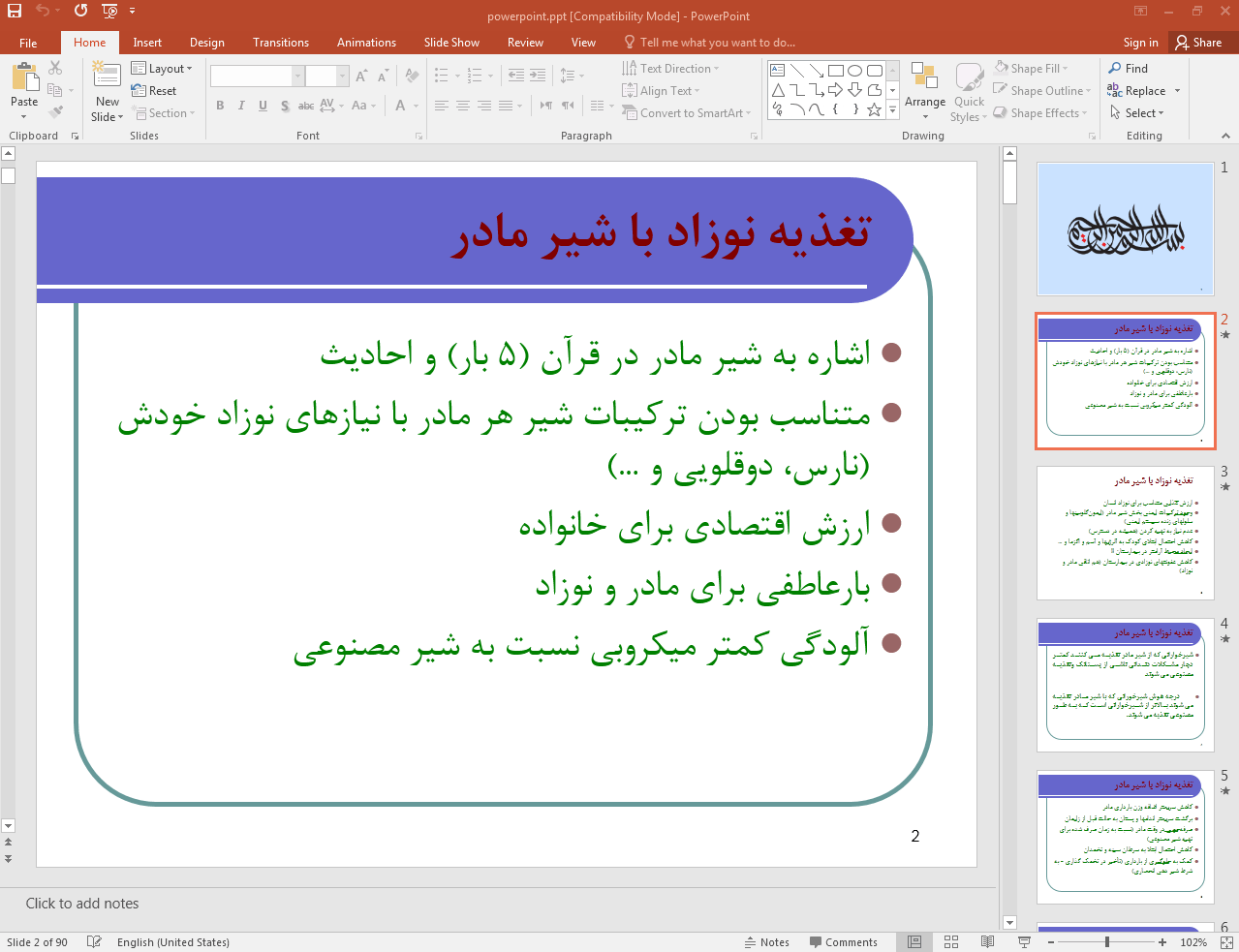Click the zoom slider handle
The width and height of the screenshot is (1239, 952).
(1107, 941)
